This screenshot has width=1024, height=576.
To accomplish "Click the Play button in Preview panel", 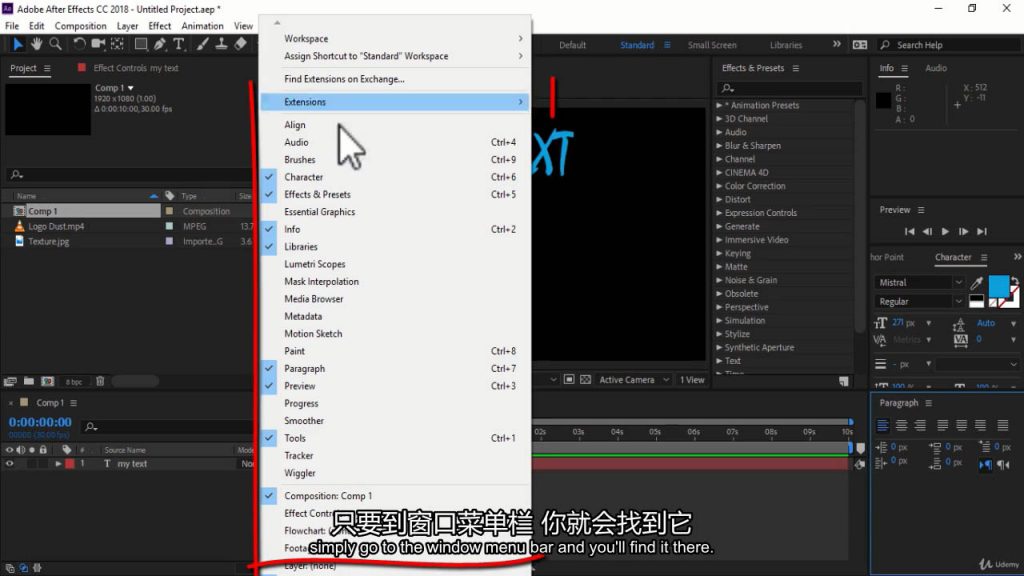I will pyautogui.click(x=945, y=232).
